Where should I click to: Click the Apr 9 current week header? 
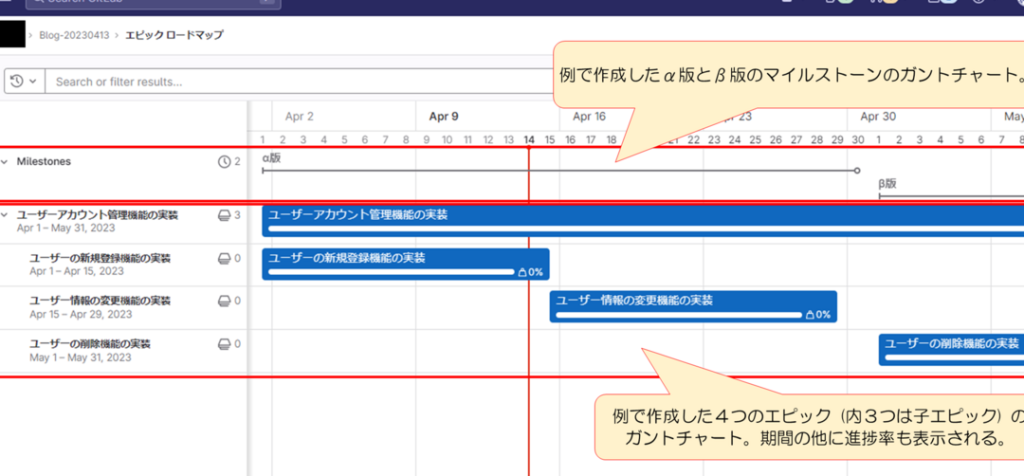[443, 117]
